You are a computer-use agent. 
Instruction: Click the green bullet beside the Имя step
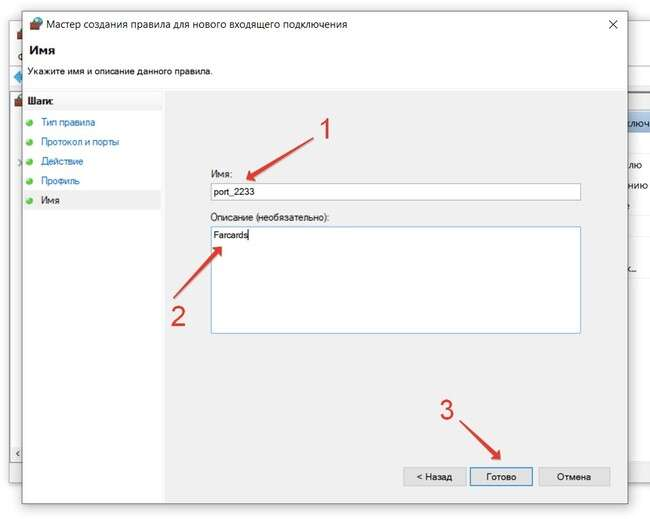tap(30, 200)
